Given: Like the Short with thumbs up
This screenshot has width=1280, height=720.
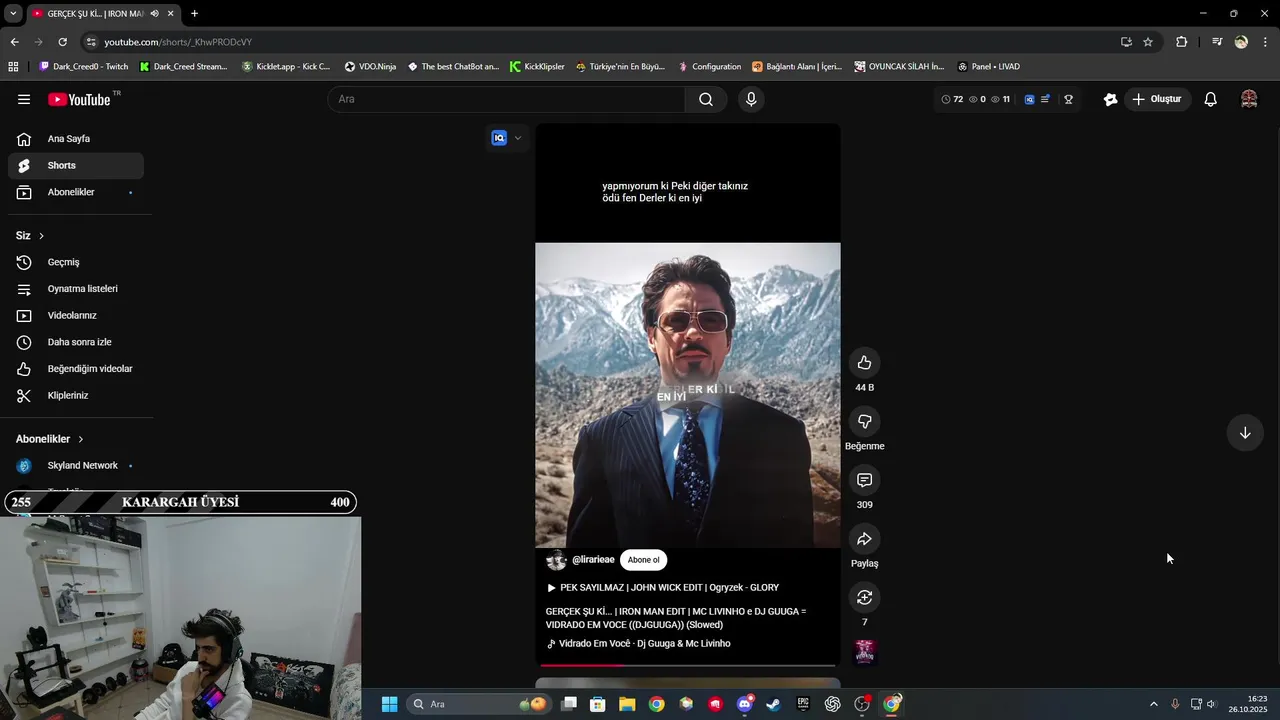Looking at the screenshot, I should (x=864, y=363).
